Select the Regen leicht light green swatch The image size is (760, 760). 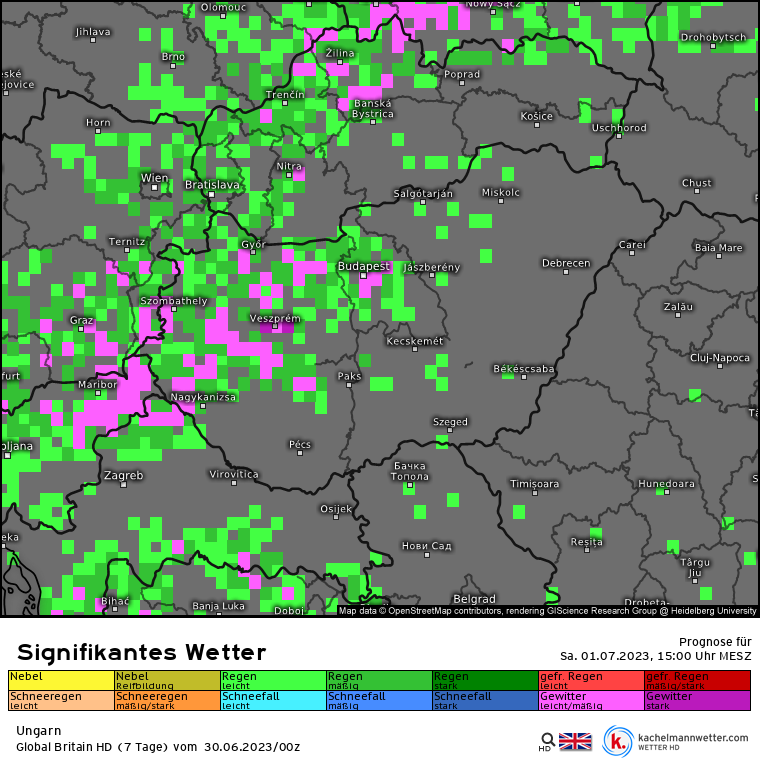click(x=273, y=680)
